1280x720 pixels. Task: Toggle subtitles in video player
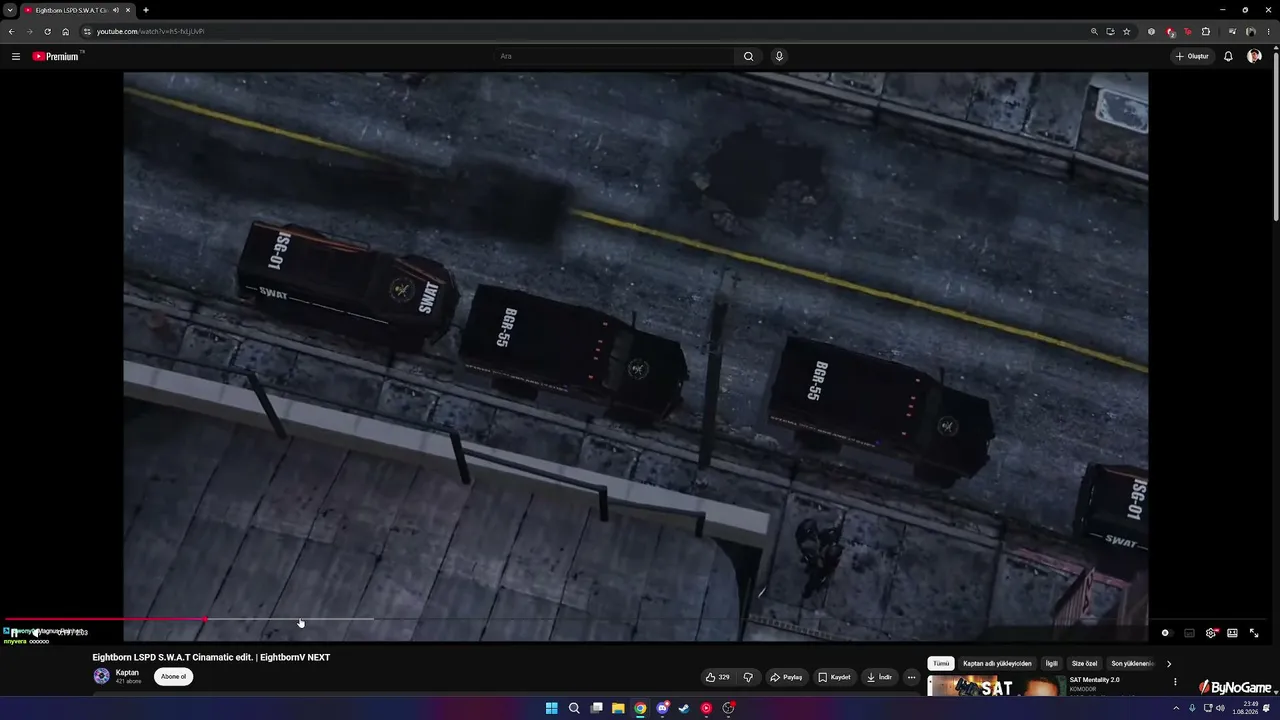[x=1189, y=633]
